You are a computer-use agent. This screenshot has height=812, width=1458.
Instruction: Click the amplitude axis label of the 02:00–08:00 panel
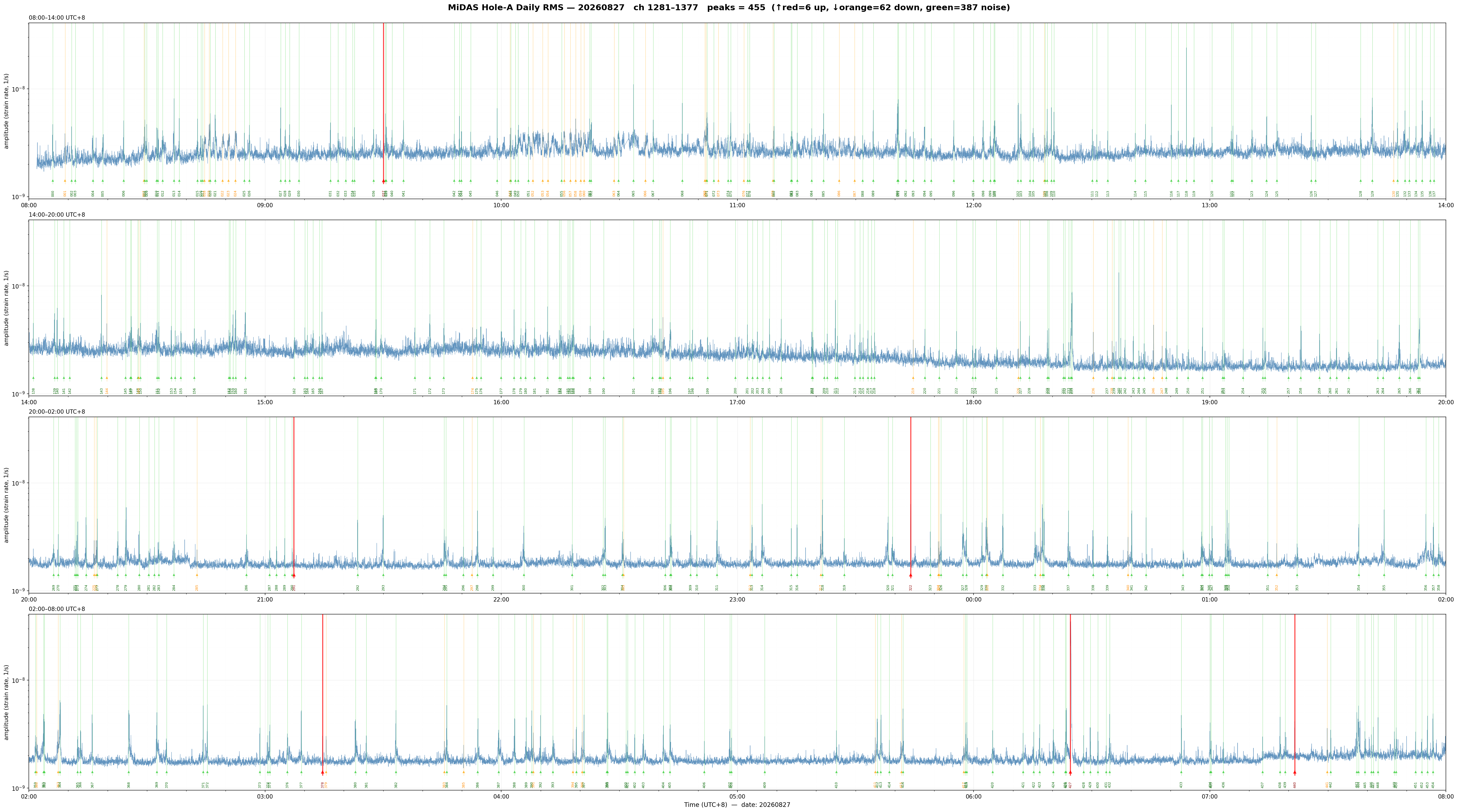pos(7,702)
